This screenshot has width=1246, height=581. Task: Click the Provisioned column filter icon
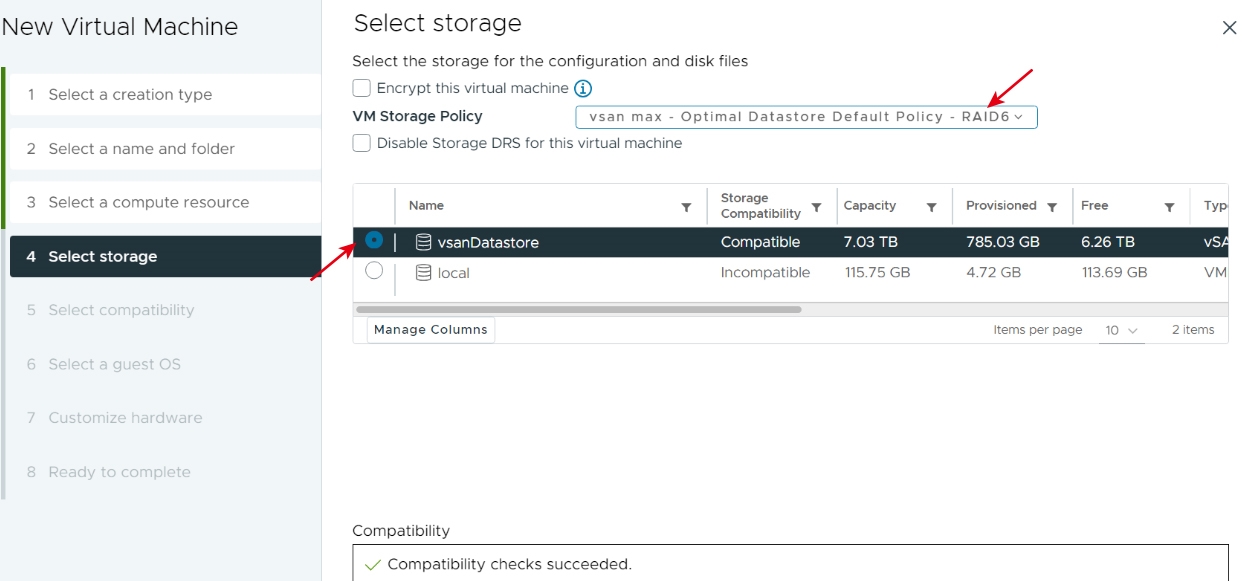coord(1052,207)
